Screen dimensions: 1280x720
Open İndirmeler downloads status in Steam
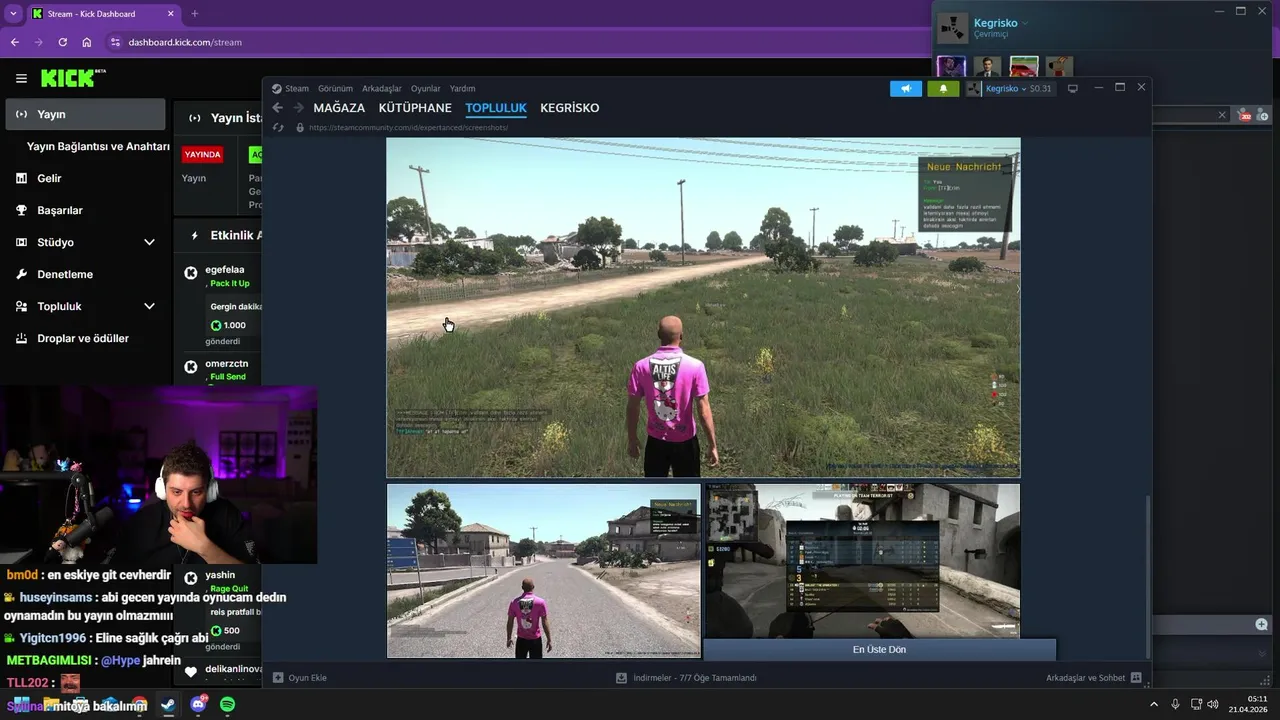click(x=687, y=677)
